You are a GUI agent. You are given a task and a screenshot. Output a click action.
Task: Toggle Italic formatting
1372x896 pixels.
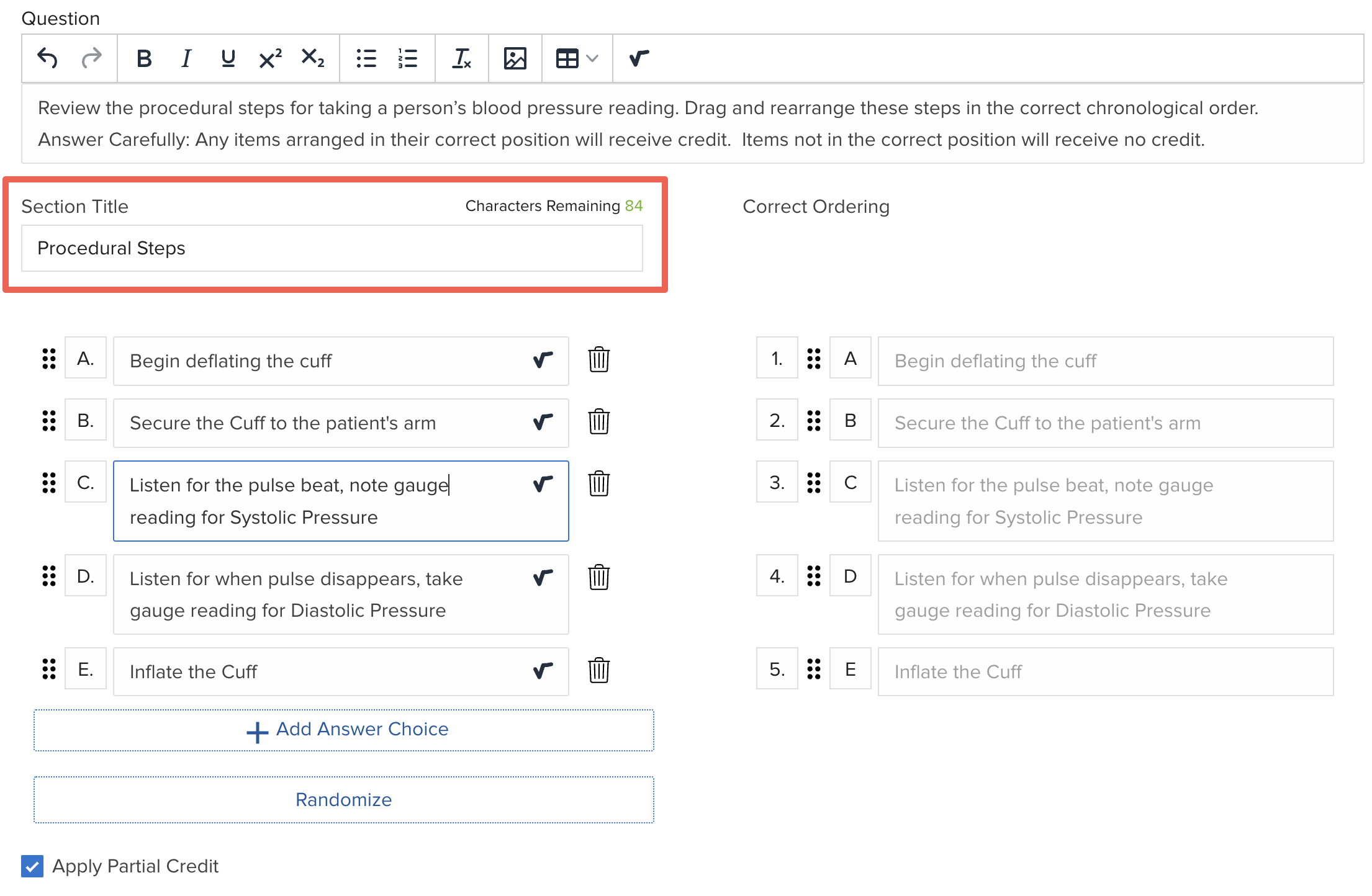pyautogui.click(x=186, y=58)
